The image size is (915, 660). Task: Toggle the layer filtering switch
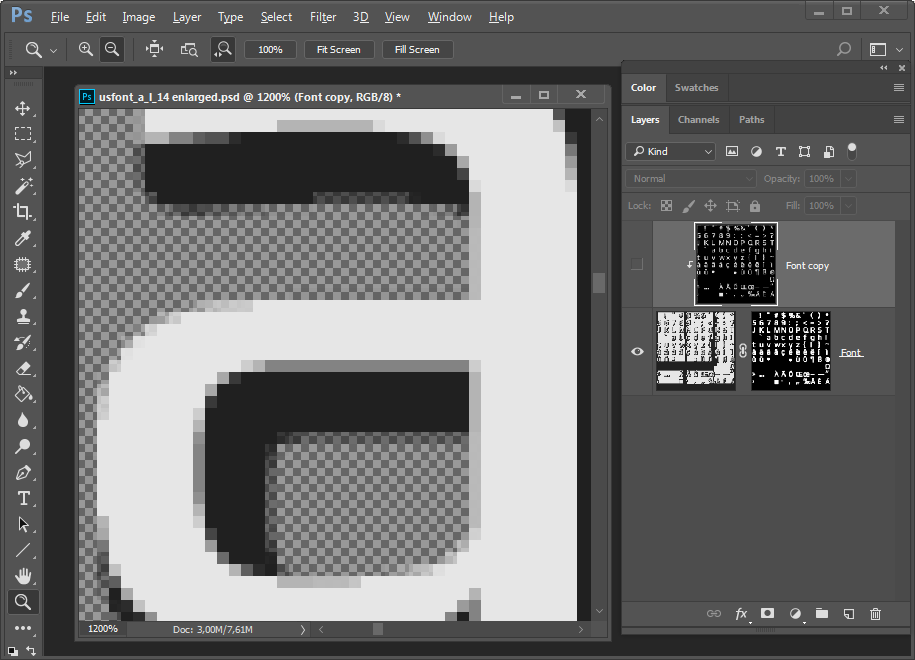852,151
